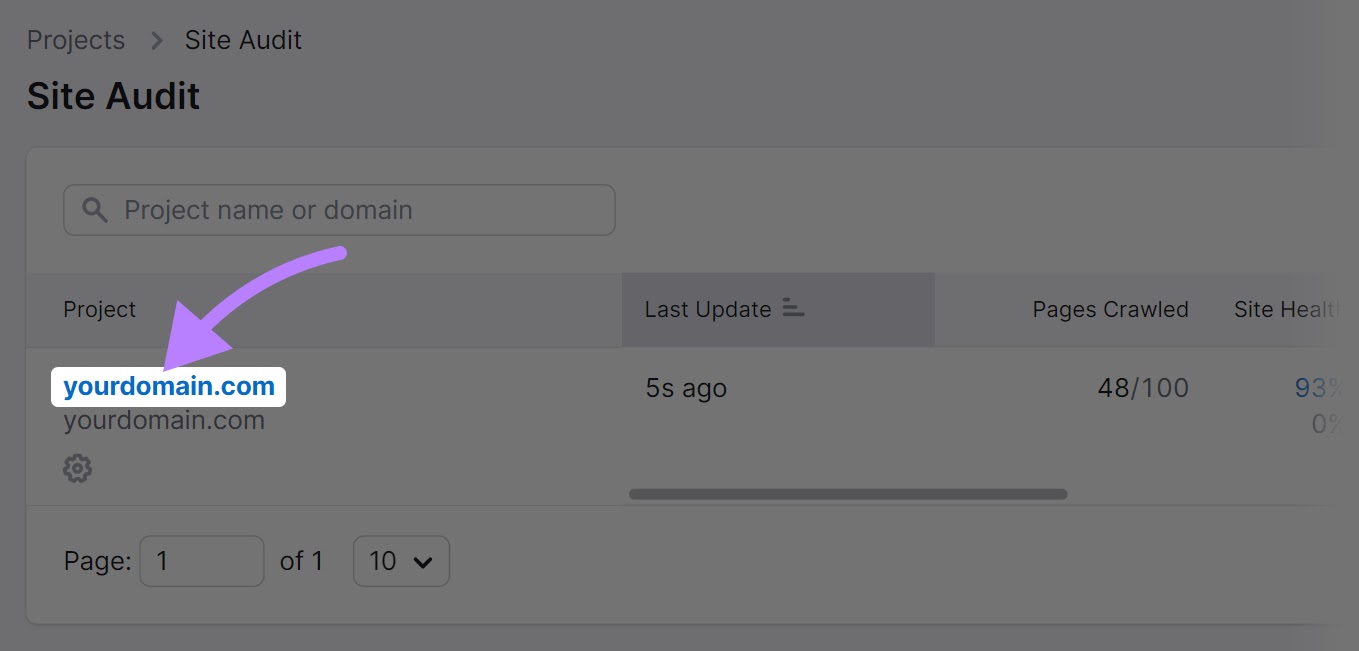Click the Site Audit breadcrumb item
Image resolution: width=1359 pixels, height=651 pixels.
click(x=242, y=40)
